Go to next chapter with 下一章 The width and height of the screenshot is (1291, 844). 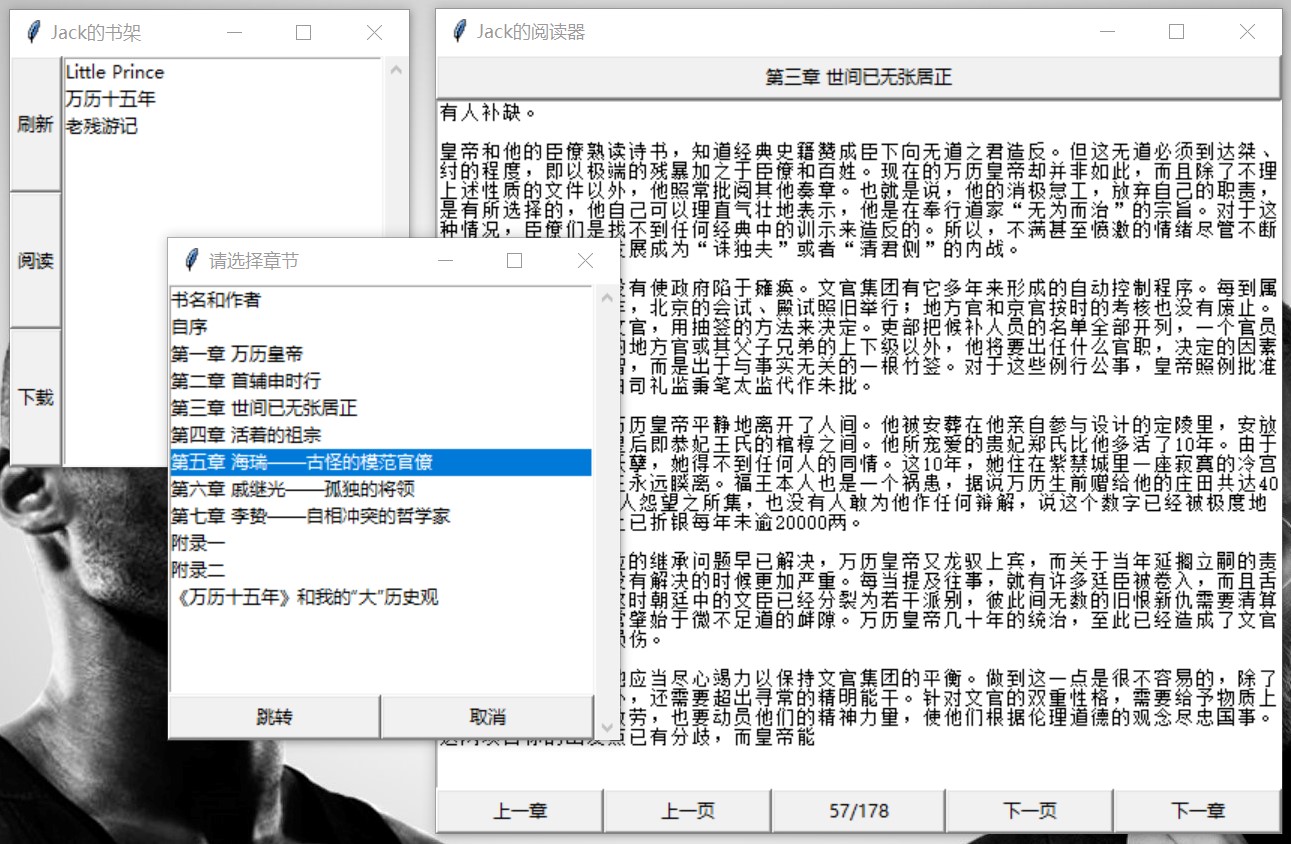click(1198, 810)
